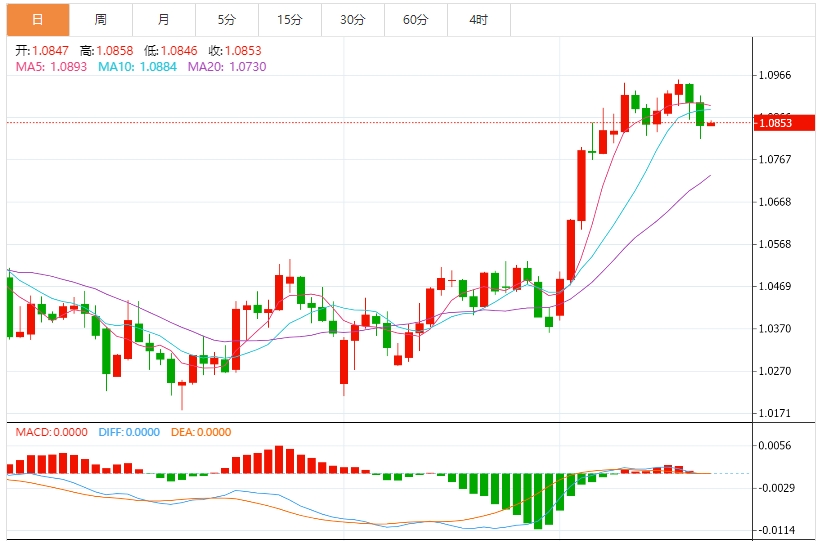
Task: Click the 1.0568 price axis label
Action: coord(775,244)
